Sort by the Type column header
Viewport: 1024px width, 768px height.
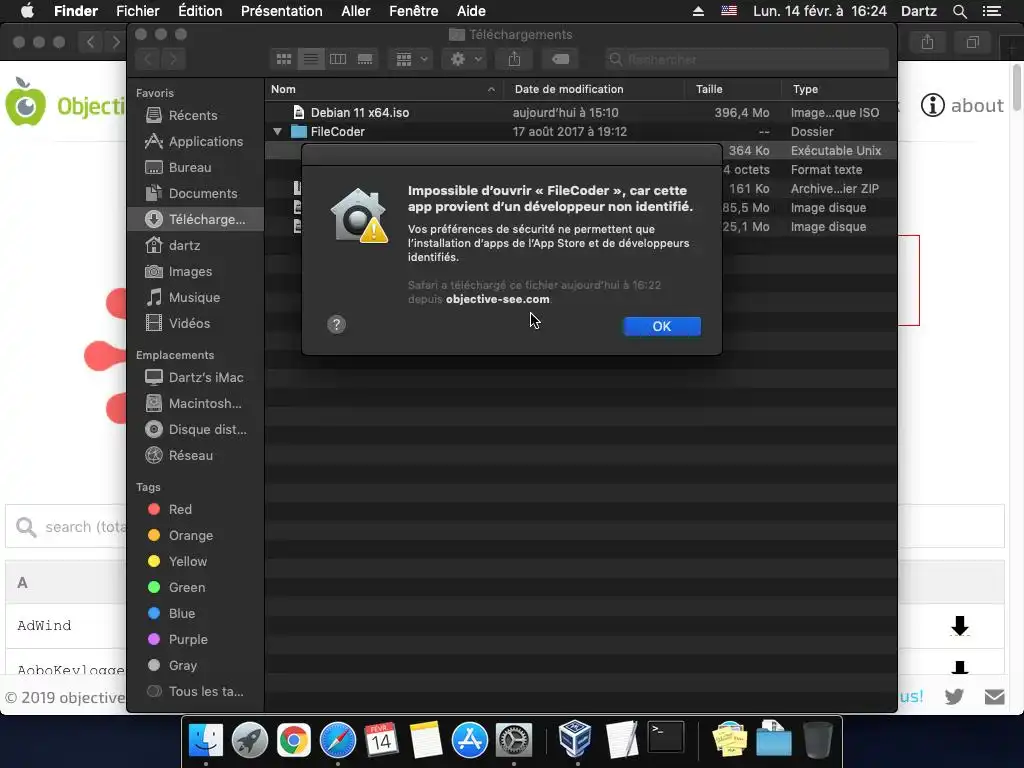(839, 89)
